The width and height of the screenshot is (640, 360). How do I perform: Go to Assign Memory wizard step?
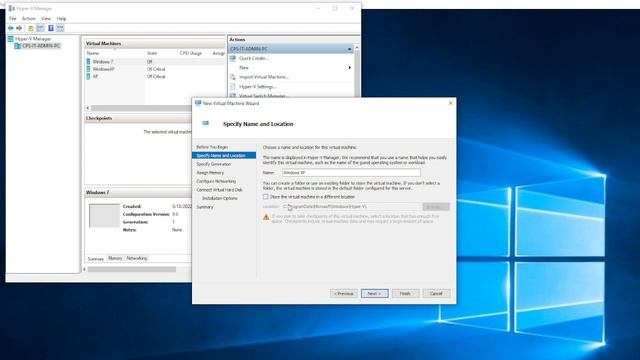[210, 173]
